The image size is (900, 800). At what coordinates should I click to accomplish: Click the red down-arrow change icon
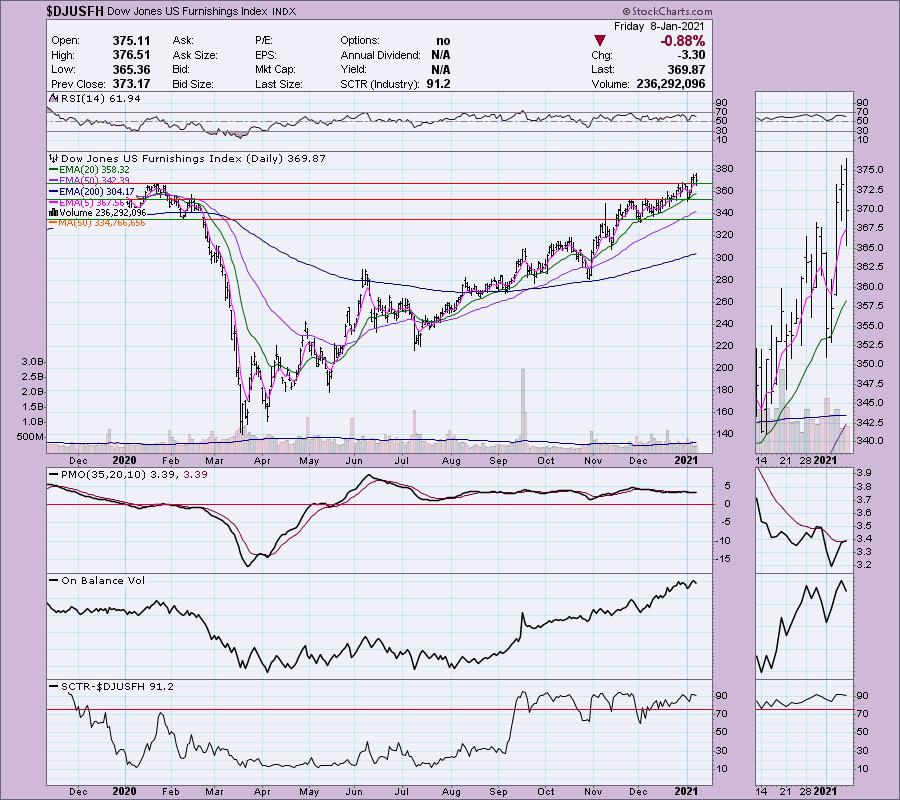pos(600,40)
